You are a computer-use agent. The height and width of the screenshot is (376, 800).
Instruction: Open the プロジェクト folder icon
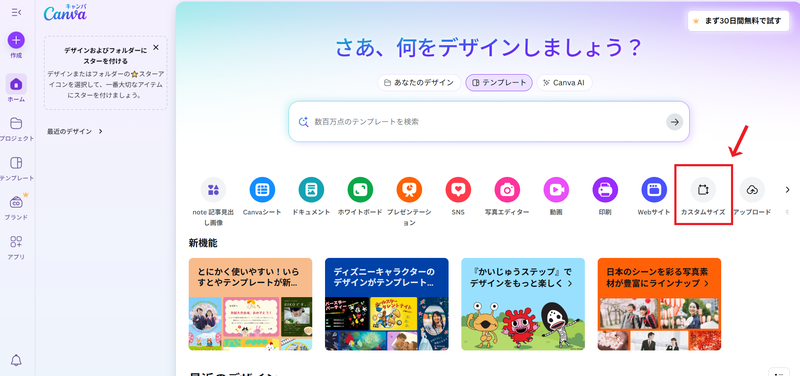tap(16, 123)
